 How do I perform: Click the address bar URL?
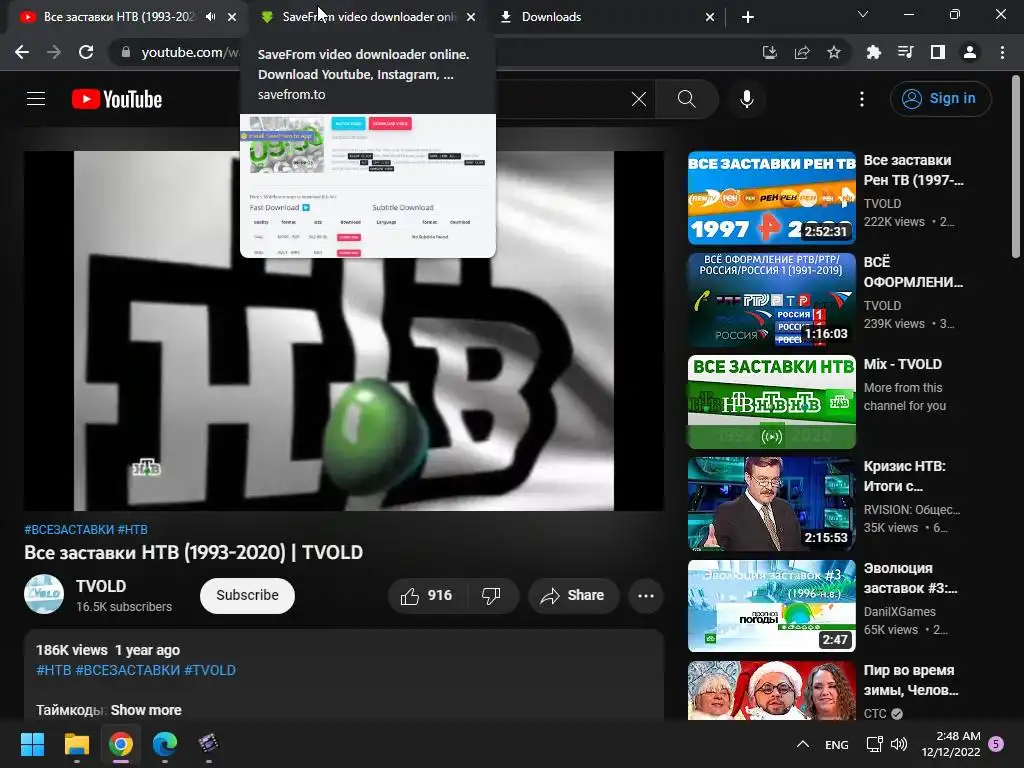(189, 52)
